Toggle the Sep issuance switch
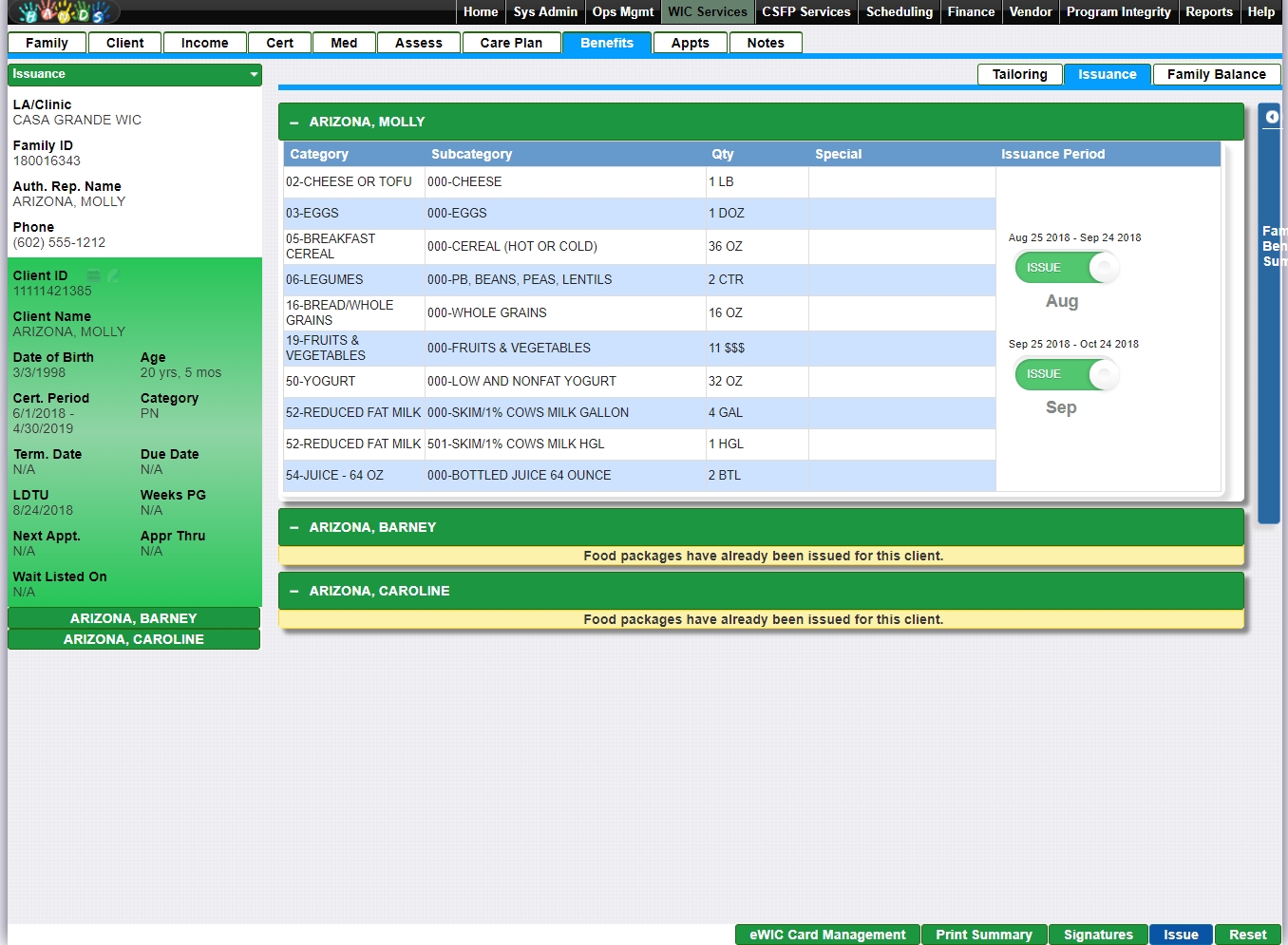 pos(1067,374)
